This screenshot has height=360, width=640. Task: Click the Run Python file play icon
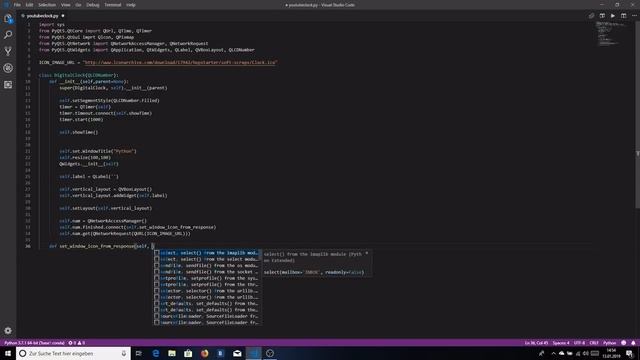[x=613, y=16]
